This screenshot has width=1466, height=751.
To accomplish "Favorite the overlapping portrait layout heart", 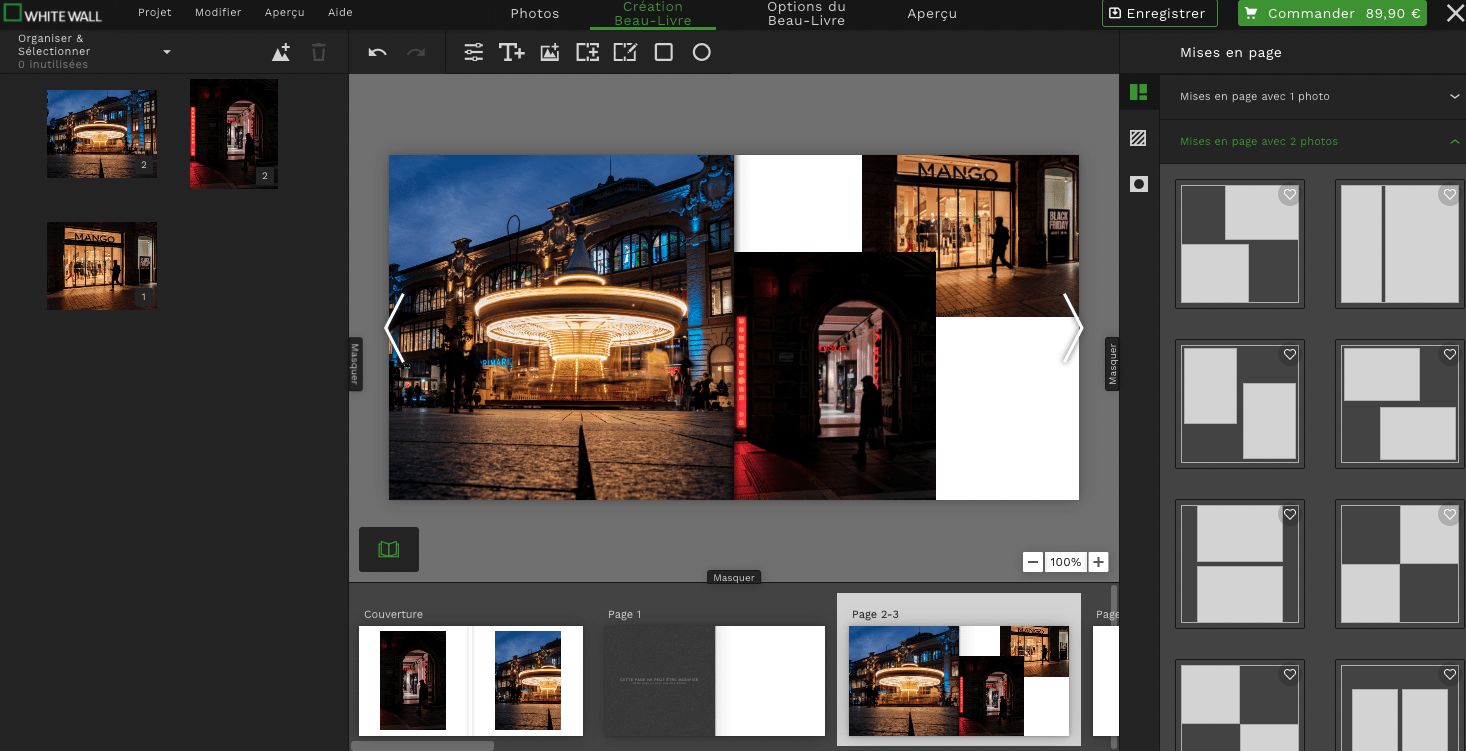I will tap(1290, 355).
